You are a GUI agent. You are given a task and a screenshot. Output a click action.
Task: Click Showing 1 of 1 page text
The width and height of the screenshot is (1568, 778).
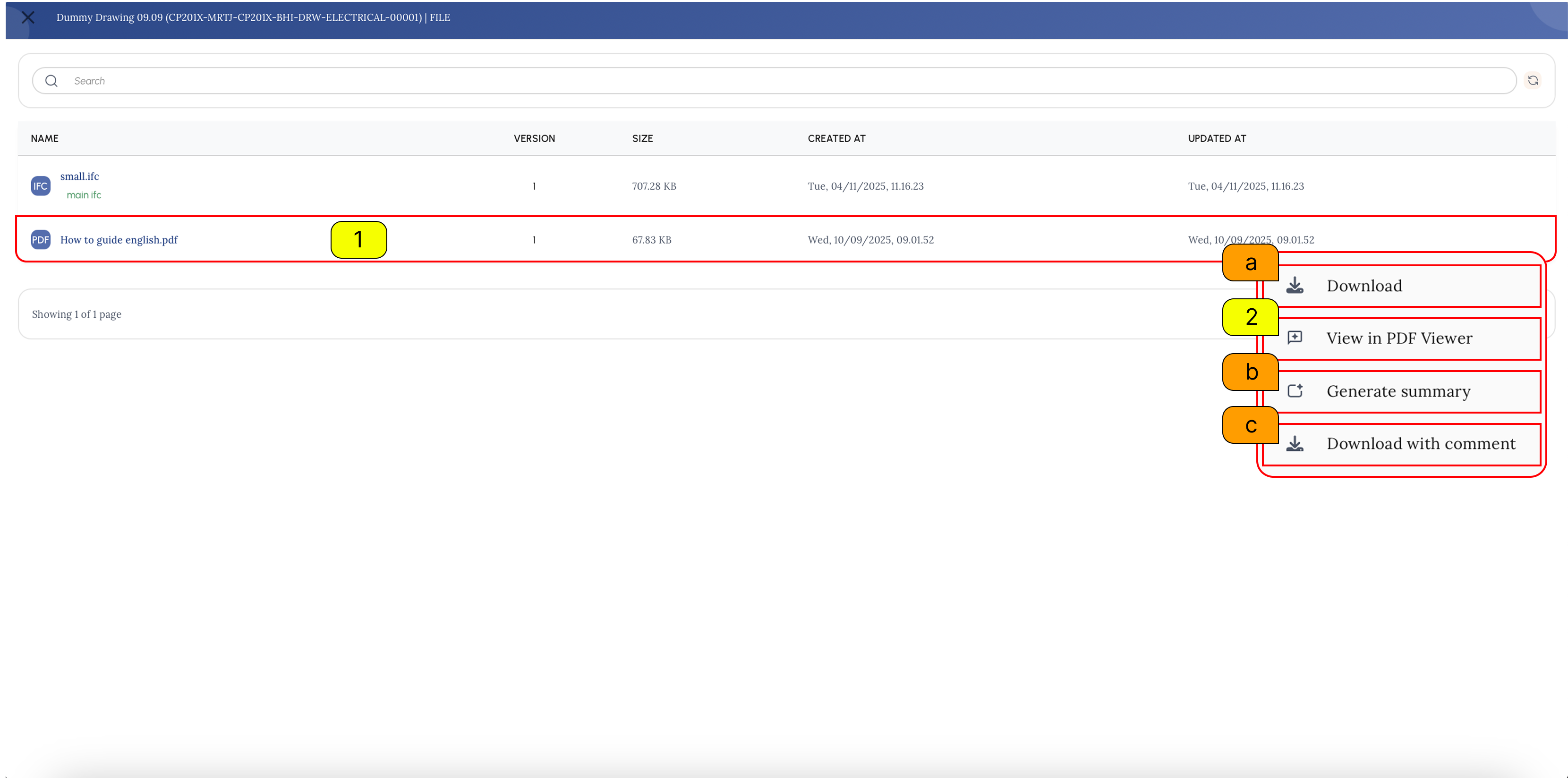[x=77, y=314]
